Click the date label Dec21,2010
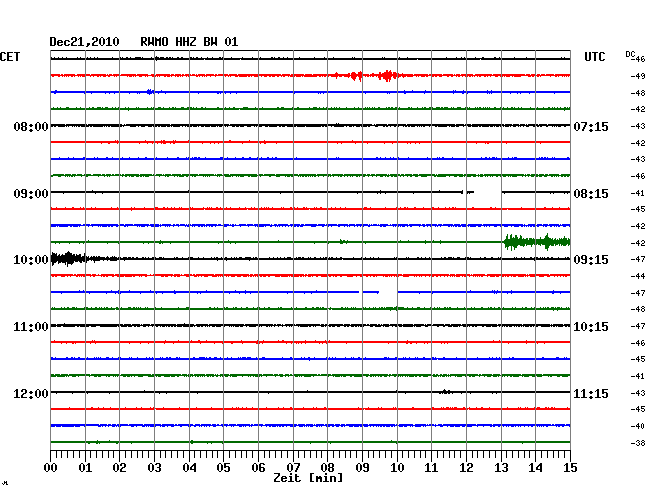The width and height of the screenshot is (650, 494). (84, 42)
